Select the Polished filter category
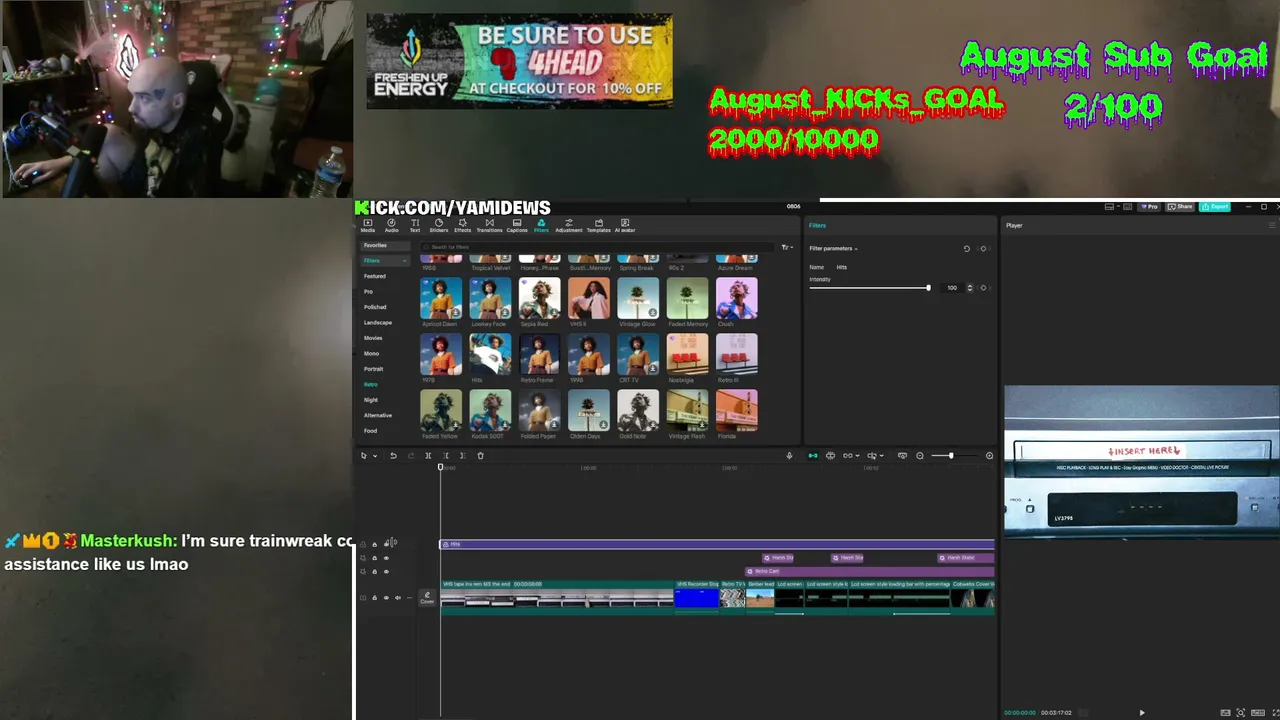 click(375, 307)
